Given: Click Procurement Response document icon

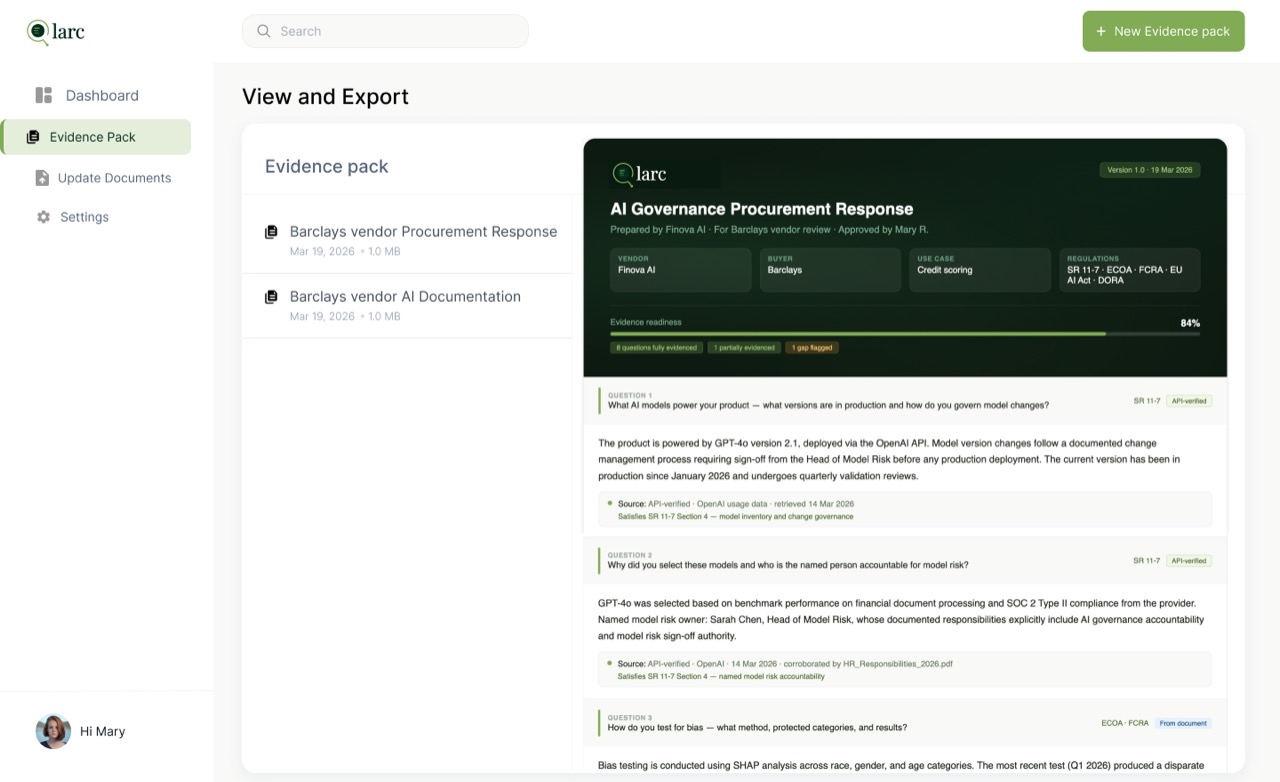Looking at the screenshot, I should pyautogui.click(x=271, y=232).
